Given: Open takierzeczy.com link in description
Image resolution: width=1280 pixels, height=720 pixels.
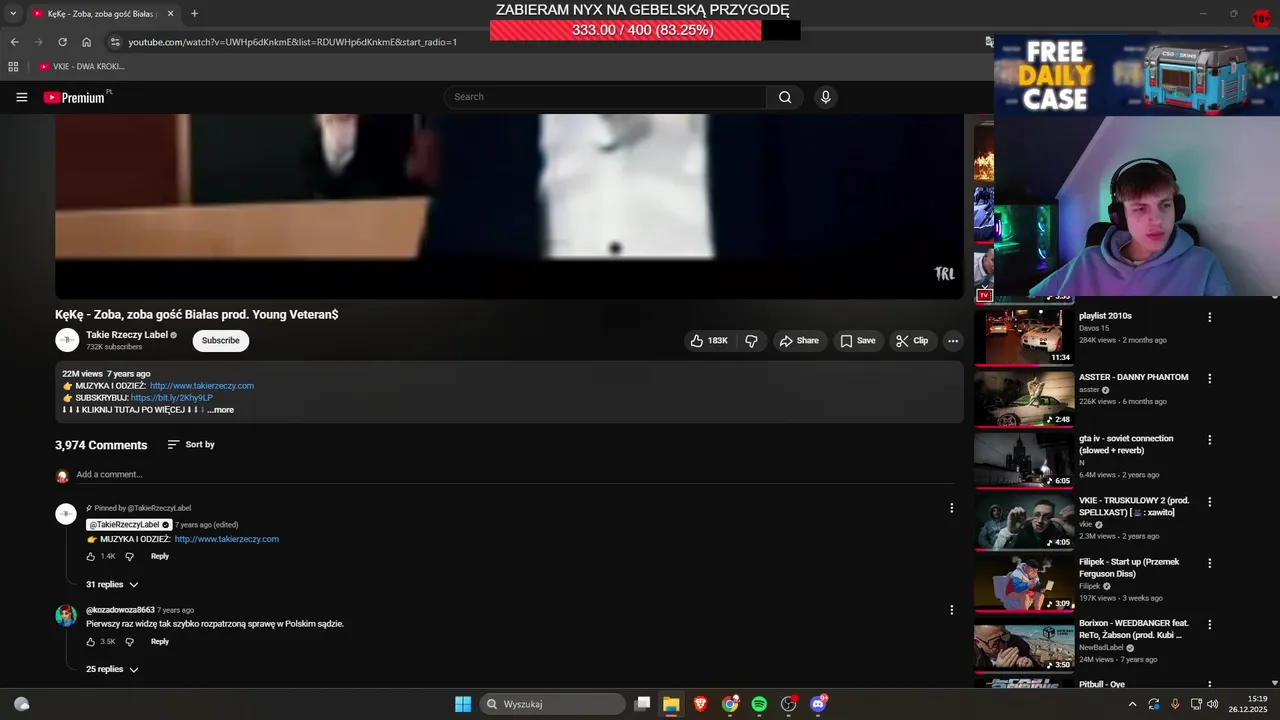Looking at the screenshot, I should tap(202, 386).
